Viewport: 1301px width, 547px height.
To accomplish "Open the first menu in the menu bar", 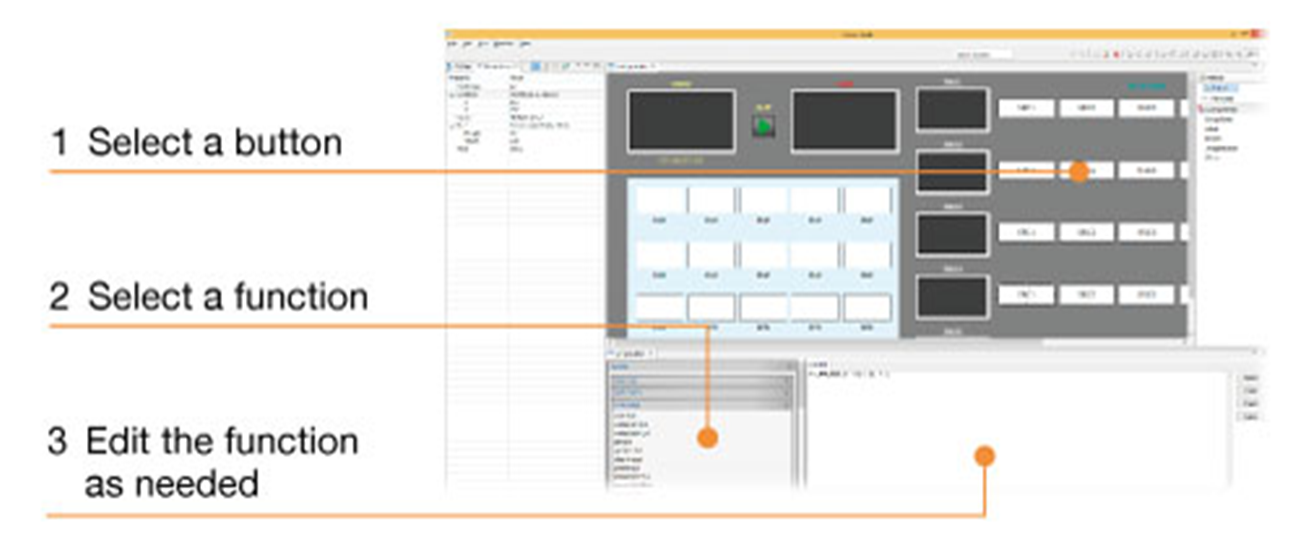I will (452, 44).
